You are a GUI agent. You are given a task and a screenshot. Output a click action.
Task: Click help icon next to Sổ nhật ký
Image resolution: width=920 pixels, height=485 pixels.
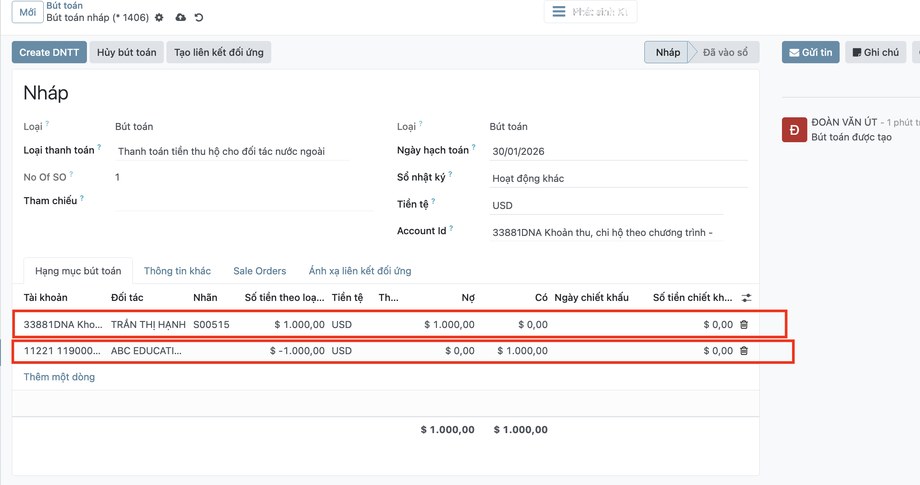[x=450, y=174]
